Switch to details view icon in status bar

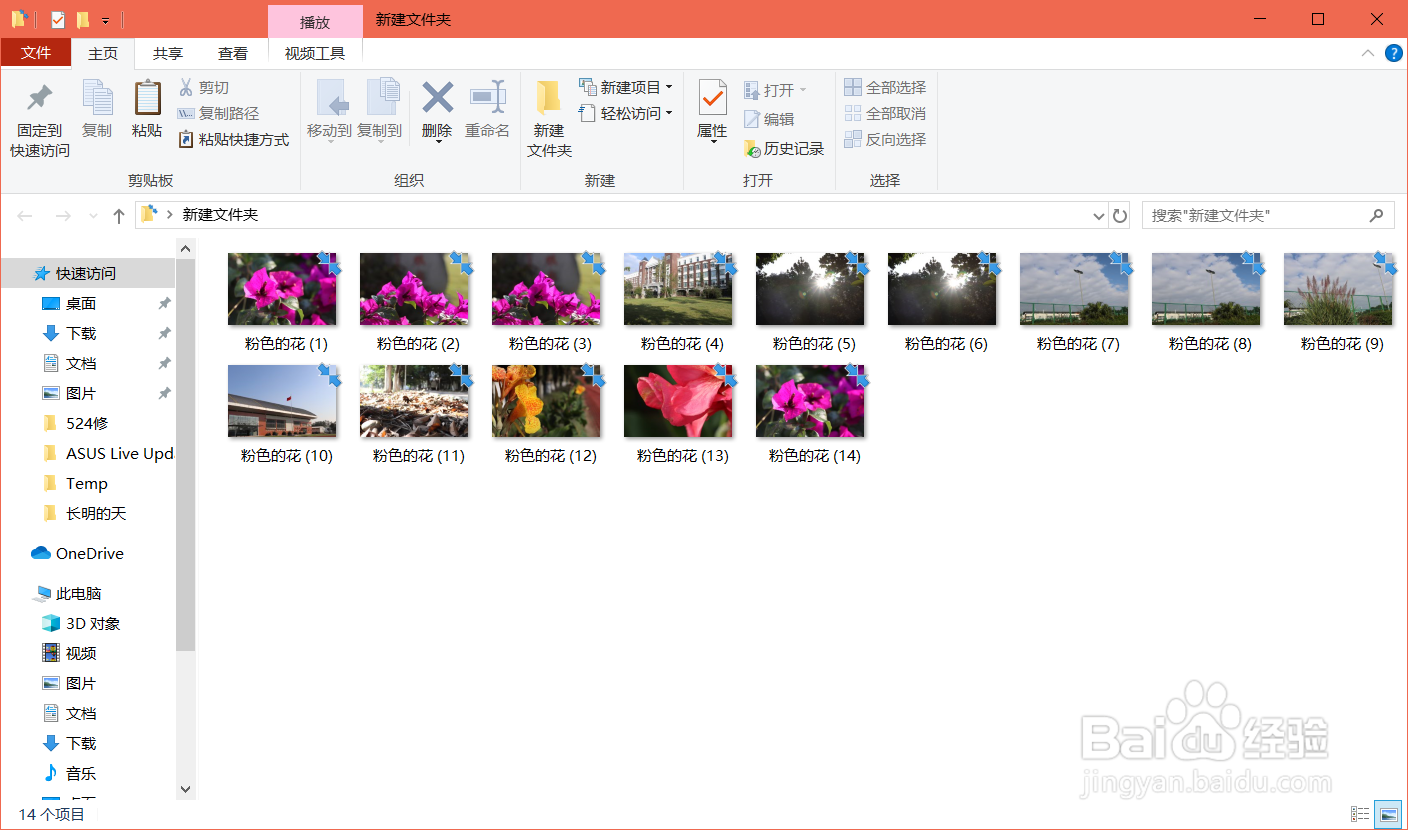click(x=1360, y=815)
